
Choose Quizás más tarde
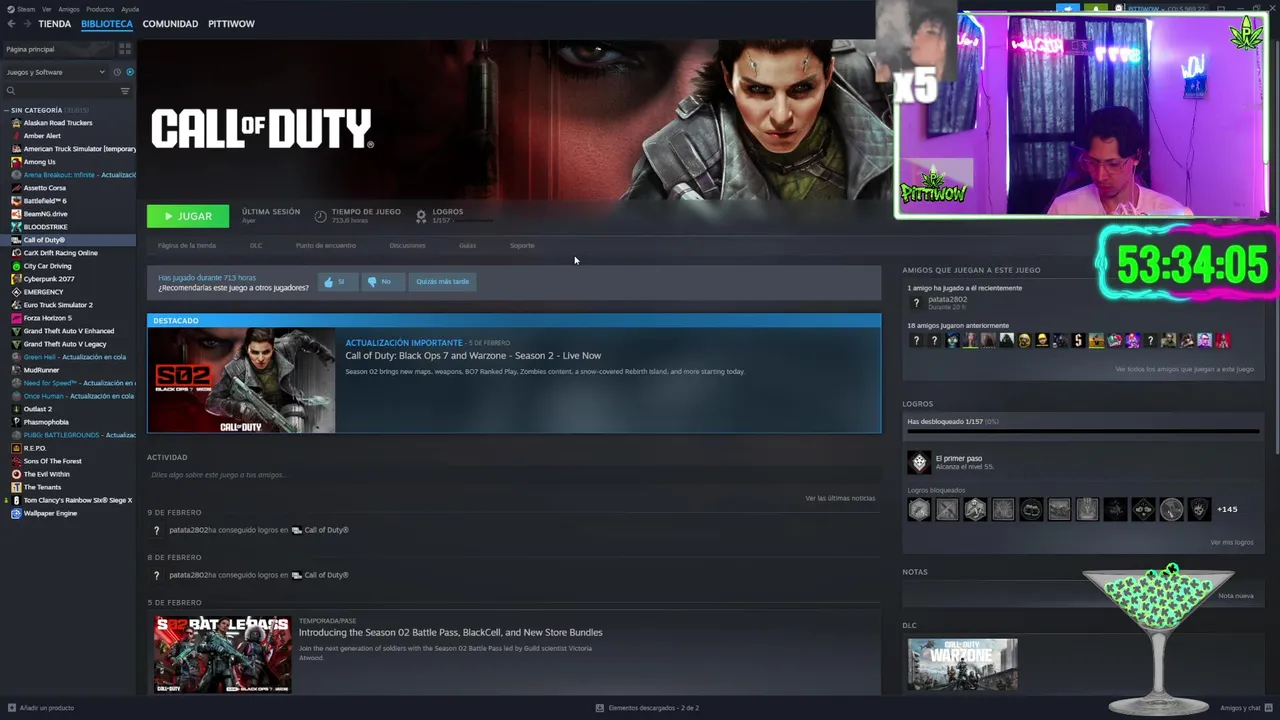(x=442, y=282)
